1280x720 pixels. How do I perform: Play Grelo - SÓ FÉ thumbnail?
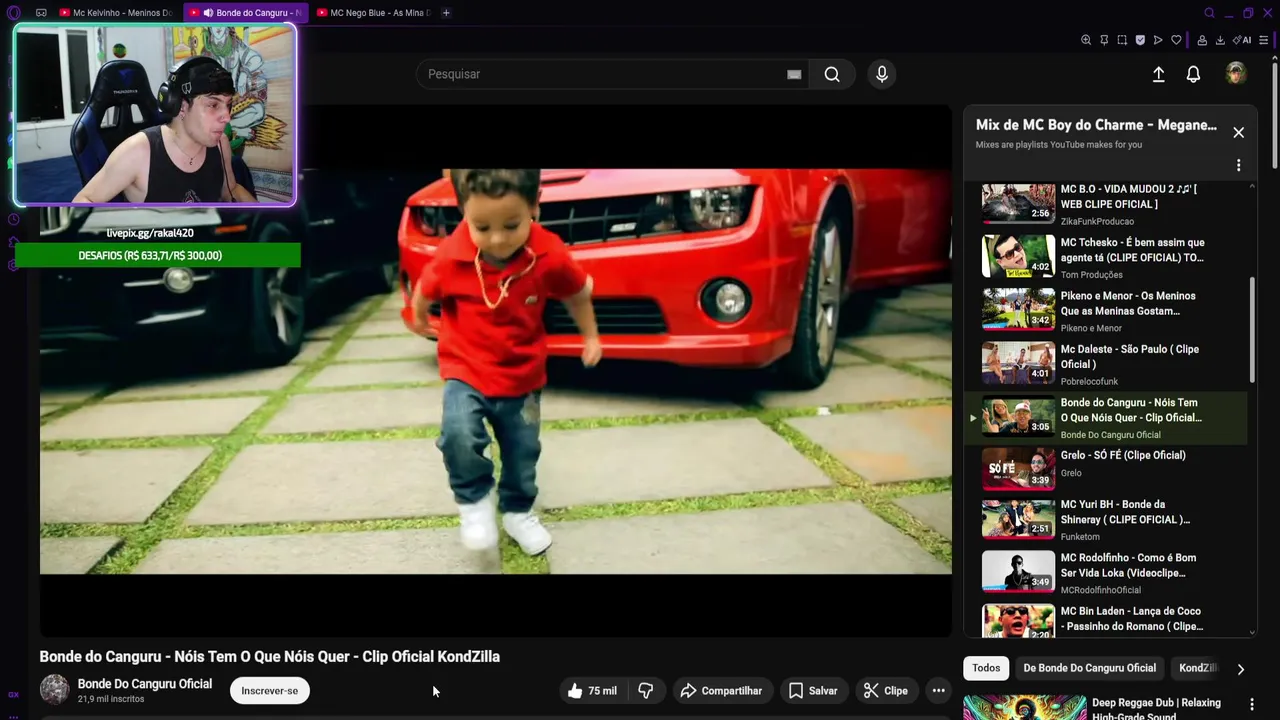[1018, 469]
